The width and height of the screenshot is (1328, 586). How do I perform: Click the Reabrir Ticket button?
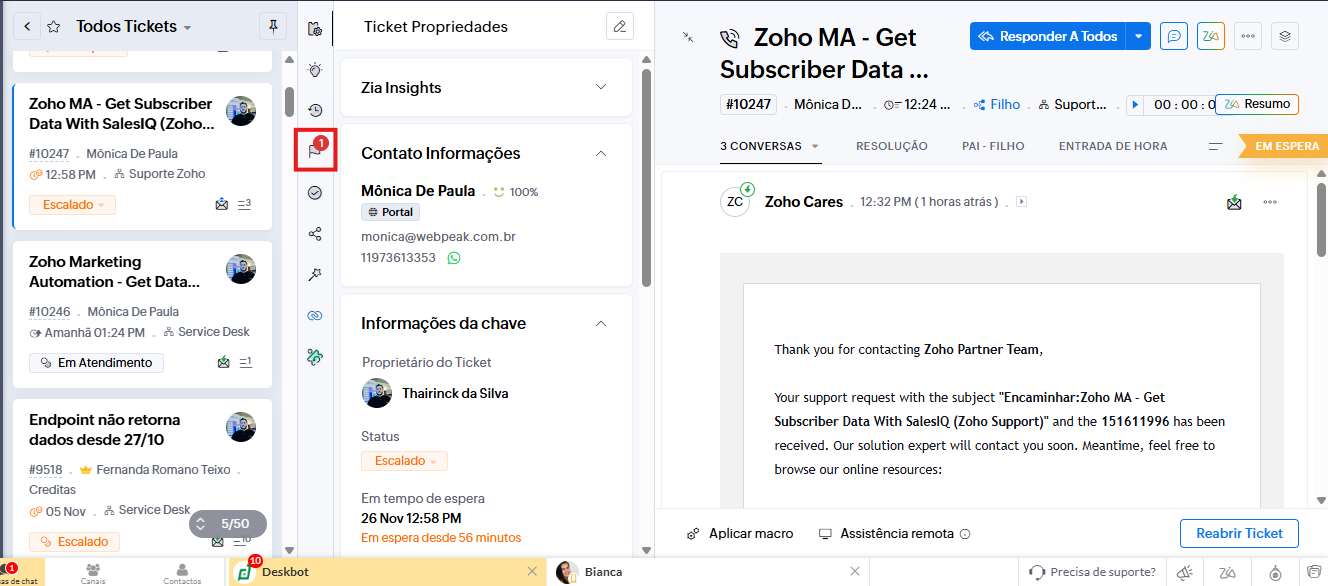tap(1239, 533)
